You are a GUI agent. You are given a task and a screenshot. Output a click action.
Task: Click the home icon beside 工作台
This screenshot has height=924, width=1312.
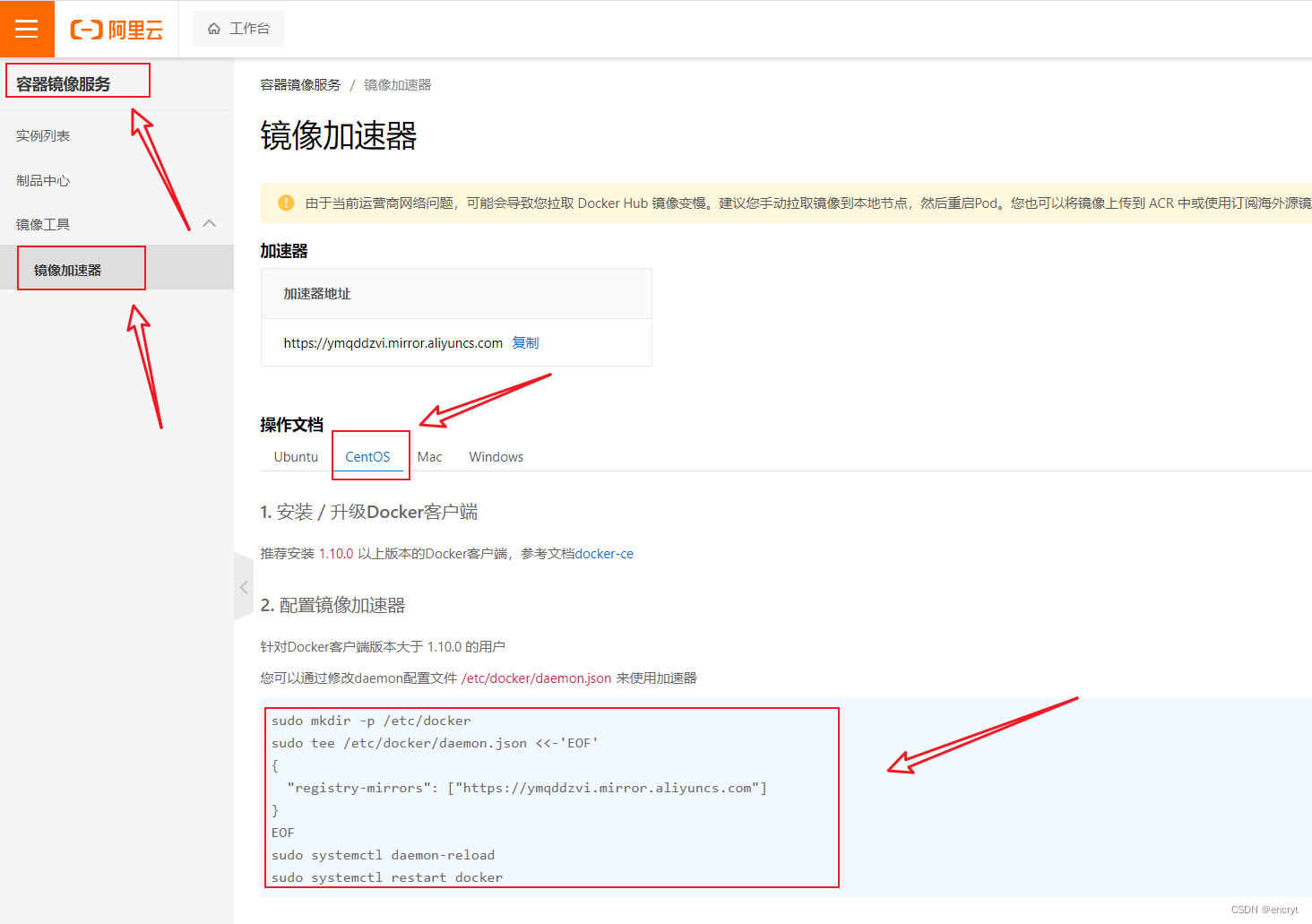click(214, 29)
